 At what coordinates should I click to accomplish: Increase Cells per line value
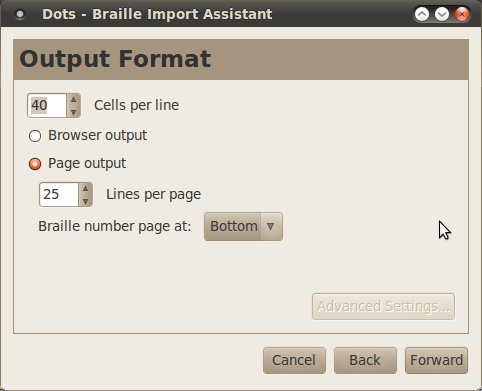[x=73, y=100]
